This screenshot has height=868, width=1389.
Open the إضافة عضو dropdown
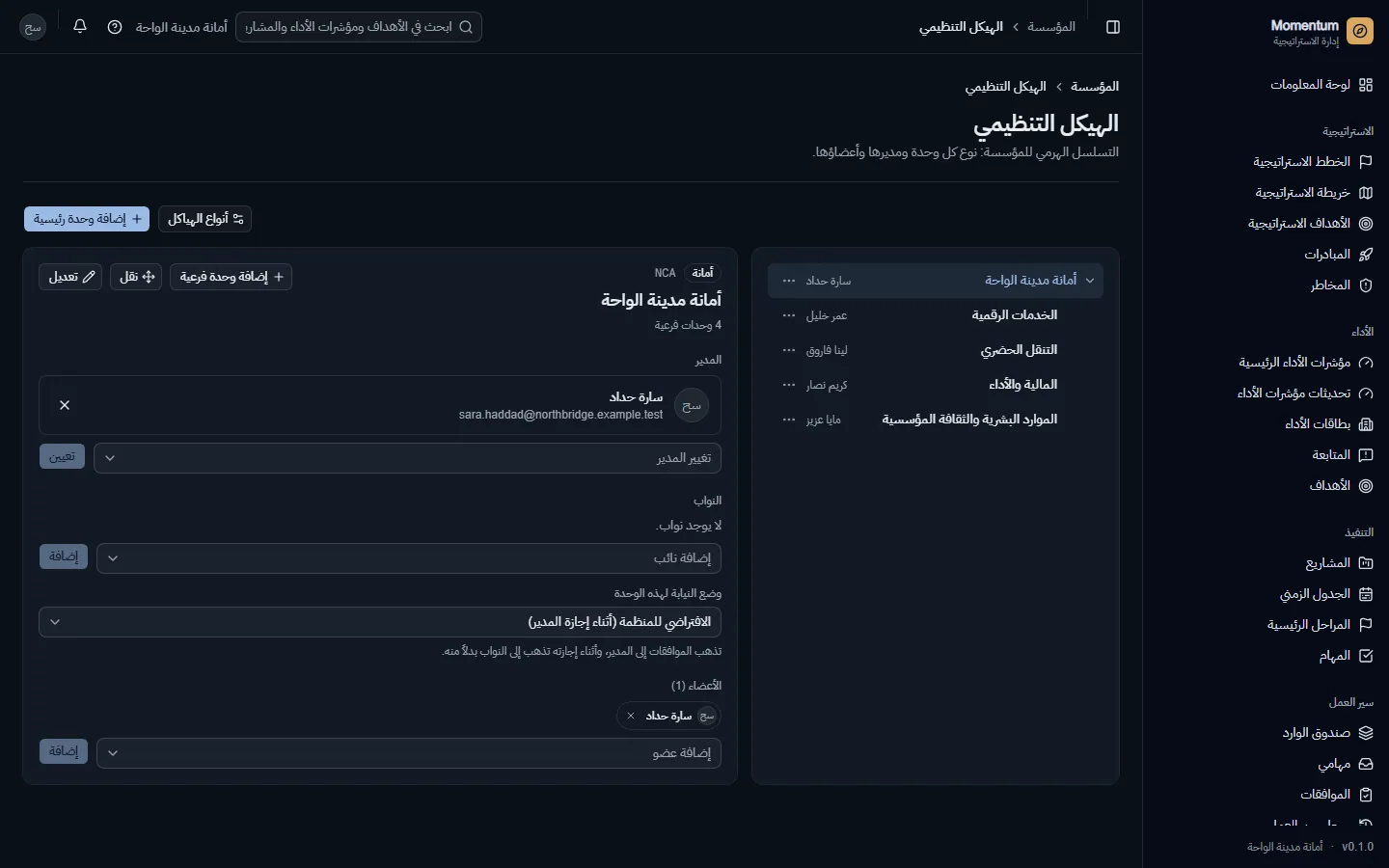point(409,753)
